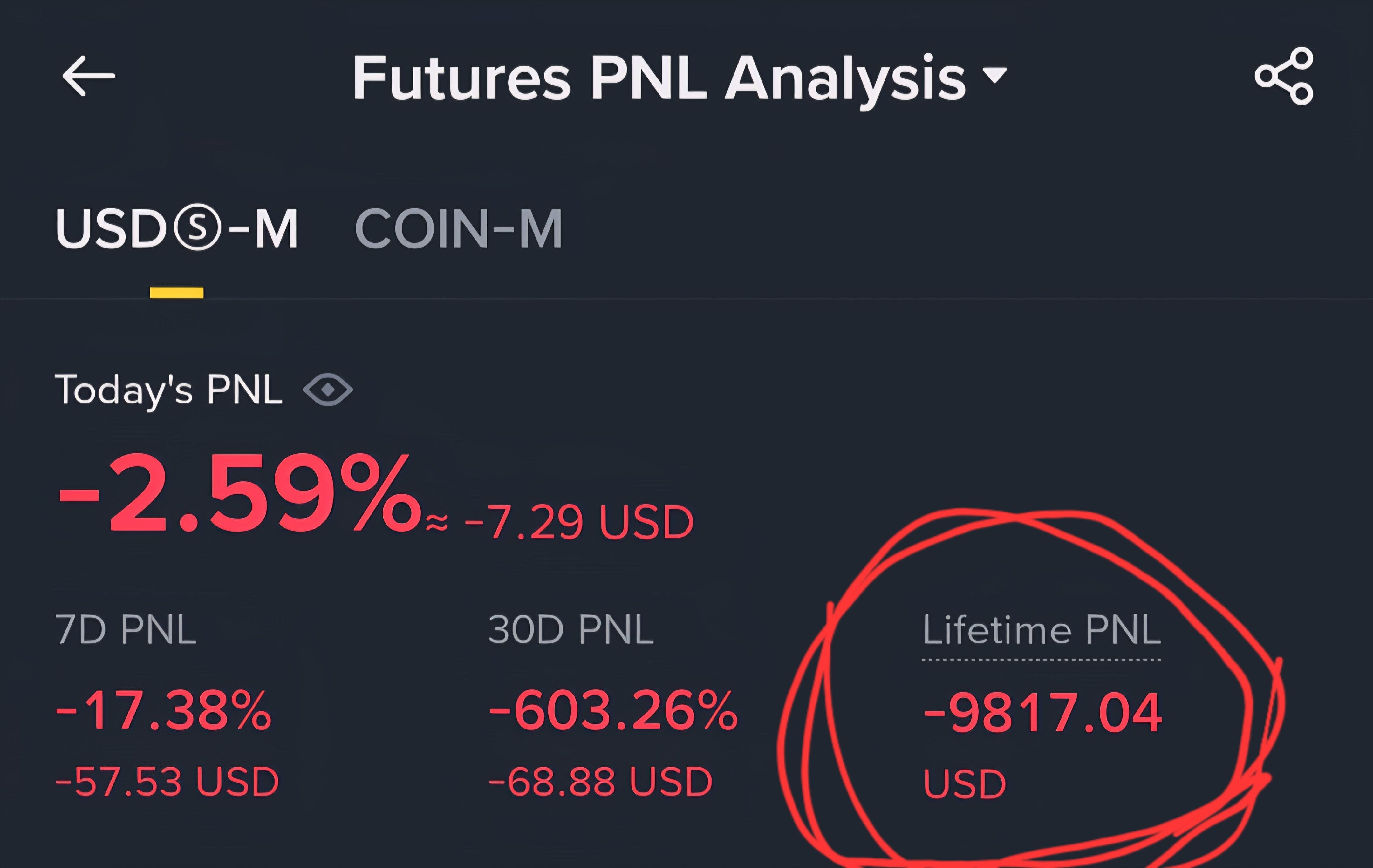1373x868 pixels.
Task: Tap the -68.88 USD thirty-day amount
Action: pos(601,781)
